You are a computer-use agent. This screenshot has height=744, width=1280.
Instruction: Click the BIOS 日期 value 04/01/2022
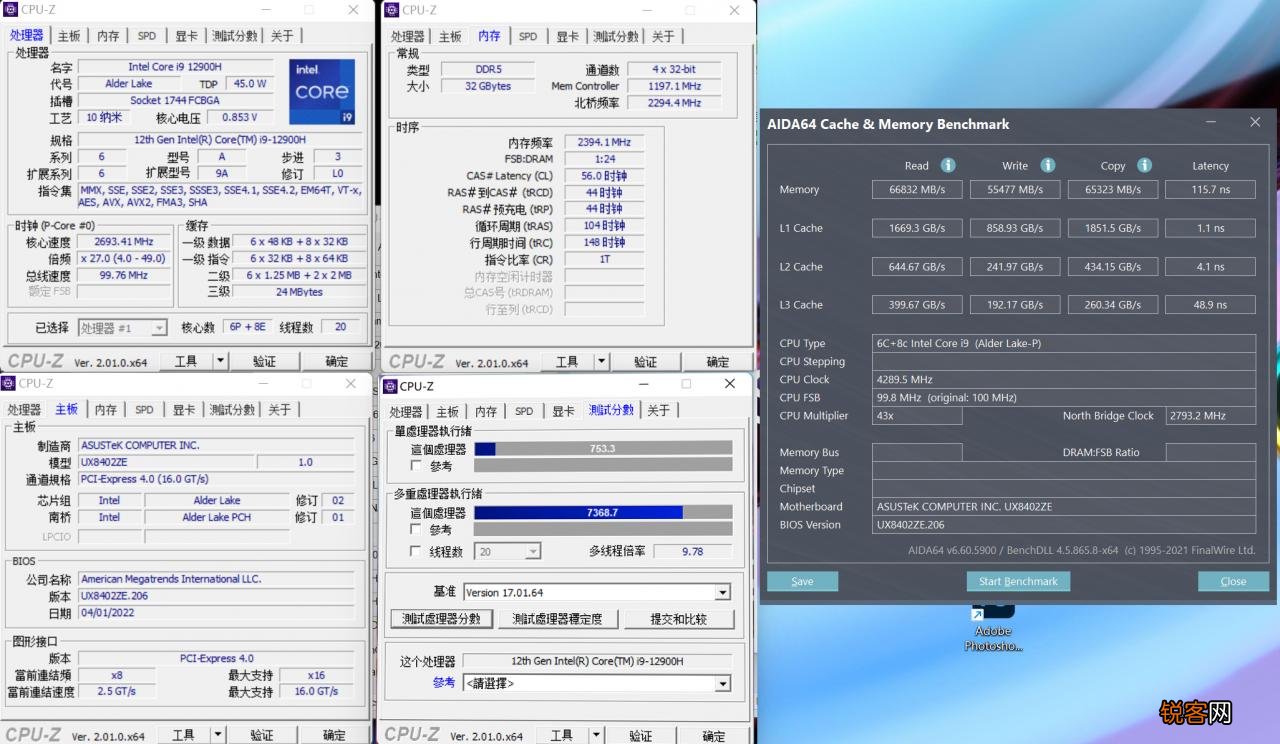[x=217, y=613]
